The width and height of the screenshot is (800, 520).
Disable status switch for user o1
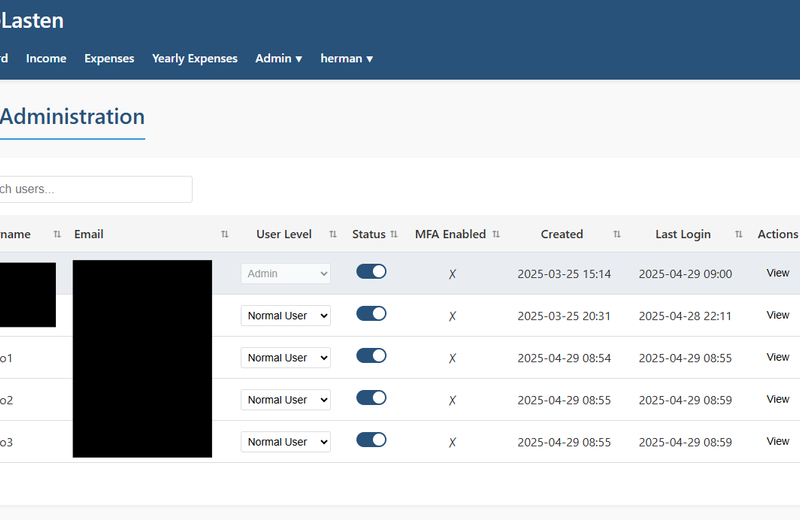pos(371,356)
